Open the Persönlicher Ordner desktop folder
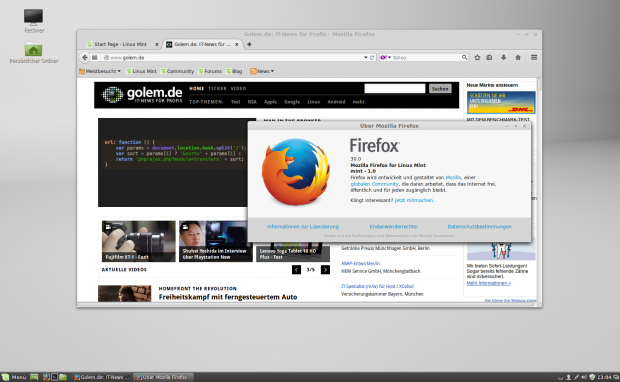The image size is (620, 382). click(34, 53)
